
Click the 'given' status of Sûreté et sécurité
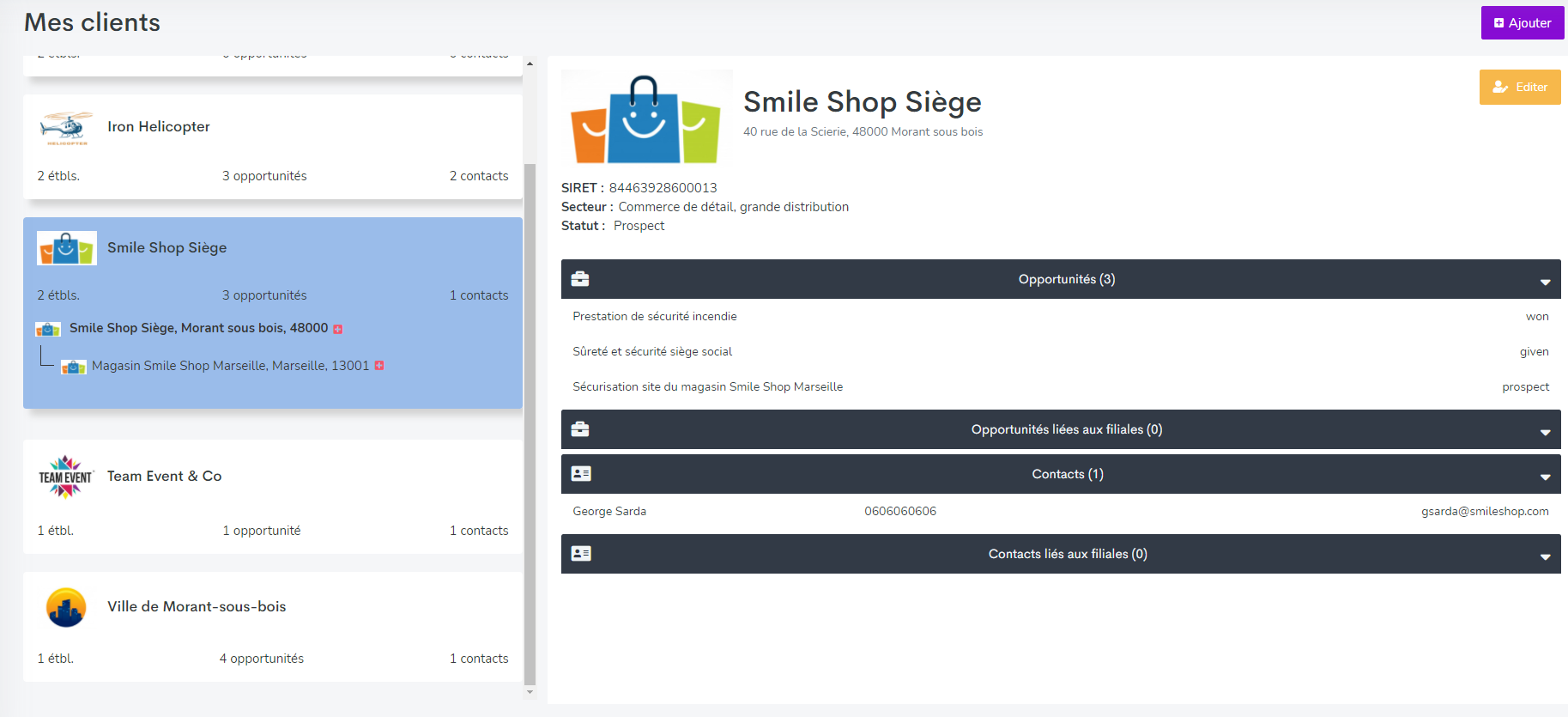click(1535, 351)
